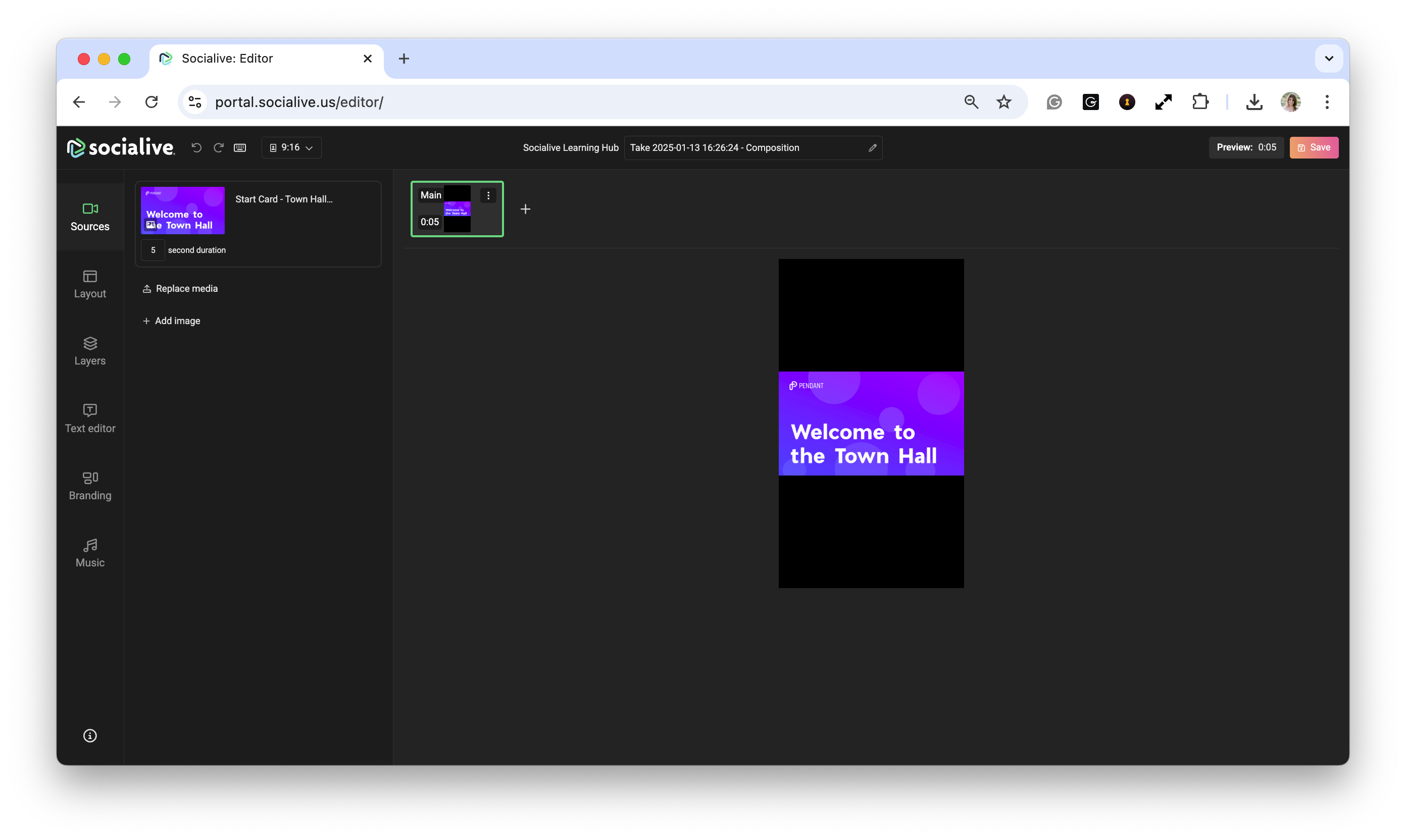Open Chrome's three-dot menu
Screen dimensions: 1406x840
coord(1327,102)
